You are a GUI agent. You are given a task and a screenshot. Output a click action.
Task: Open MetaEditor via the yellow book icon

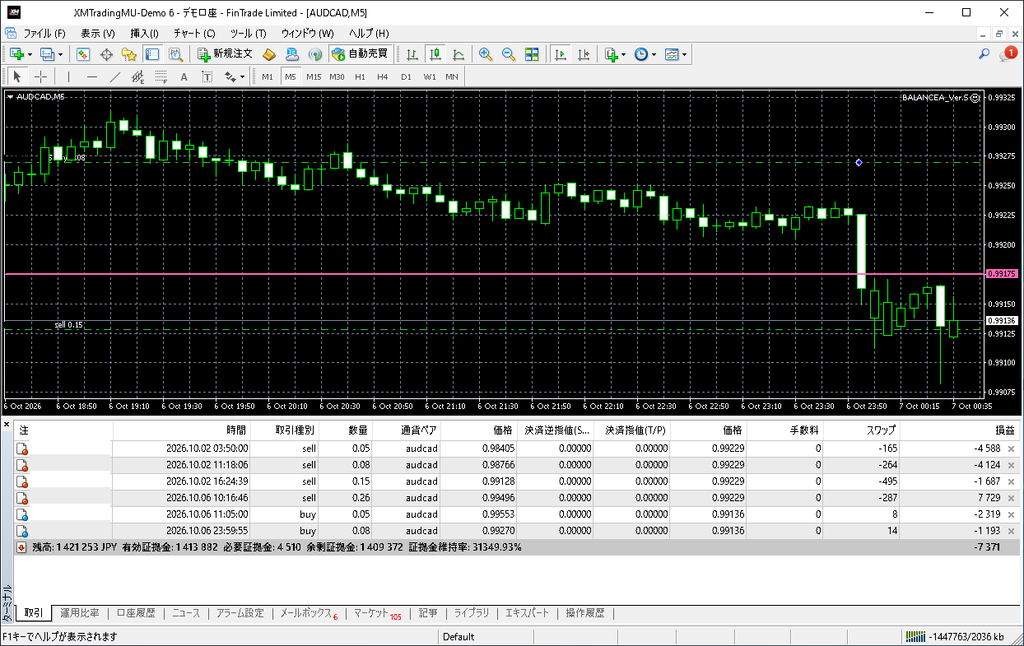coord(268,55)
